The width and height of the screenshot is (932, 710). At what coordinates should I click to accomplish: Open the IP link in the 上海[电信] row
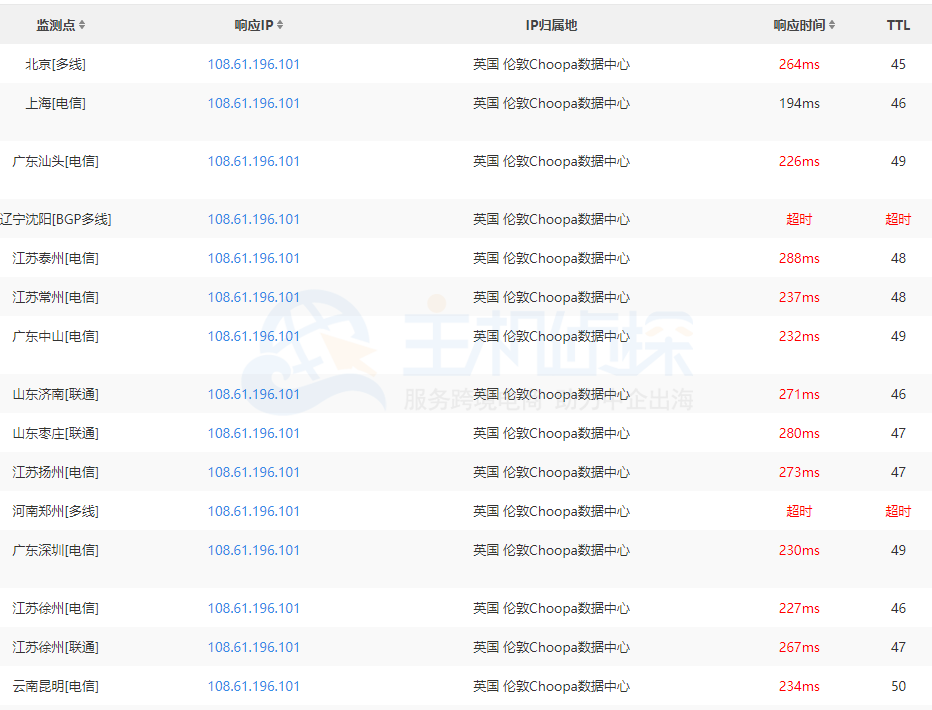tap(253, 102)
